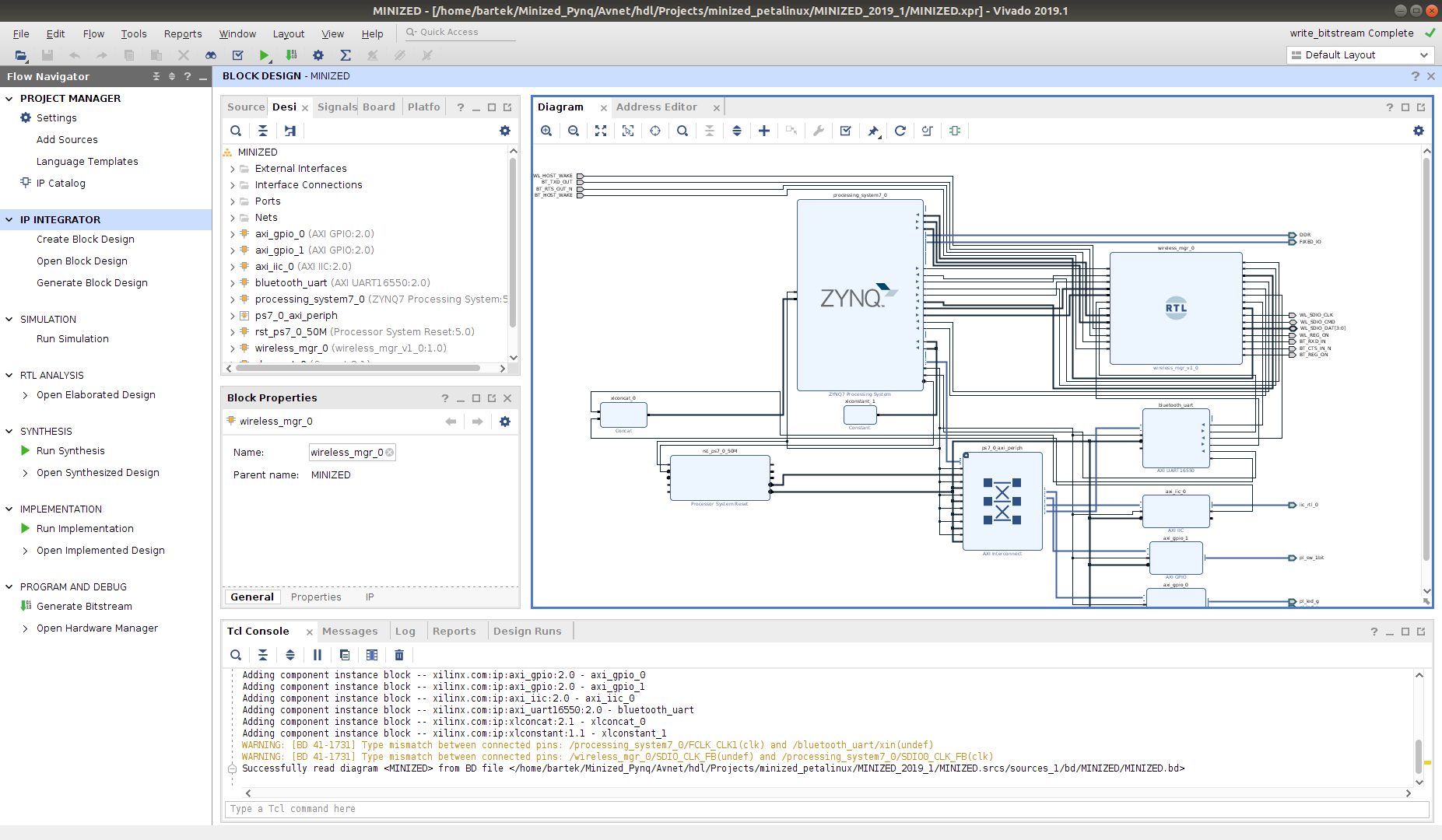Click the Diagram vertical scrollbar
The image size is (1442, 840).
click(1426, 358)
